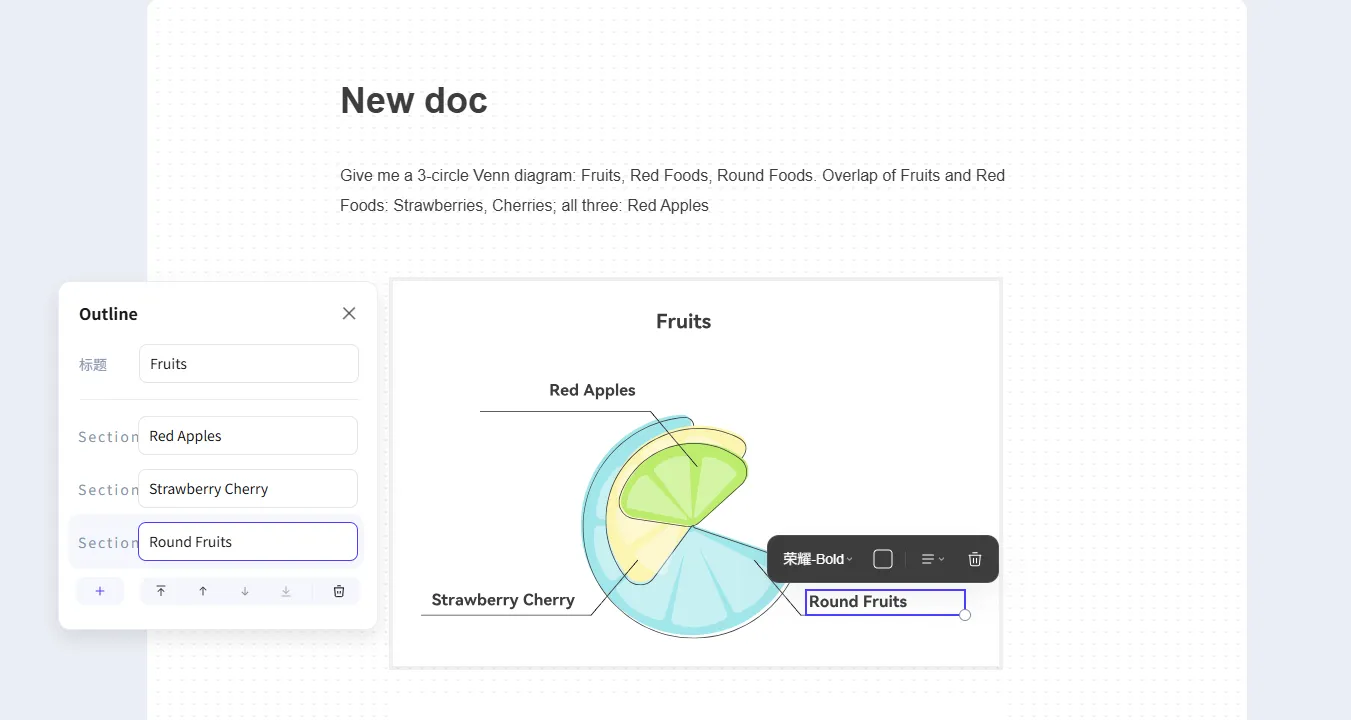Select the Red Apples diagram label

[592, 390]
